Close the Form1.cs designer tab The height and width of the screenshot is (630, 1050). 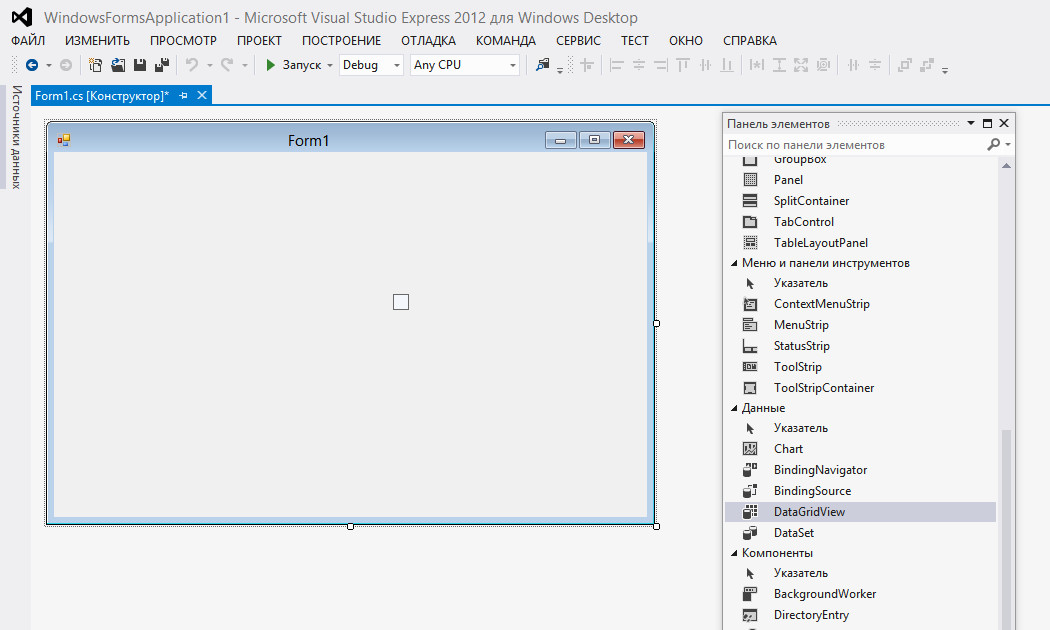point(202,96)
